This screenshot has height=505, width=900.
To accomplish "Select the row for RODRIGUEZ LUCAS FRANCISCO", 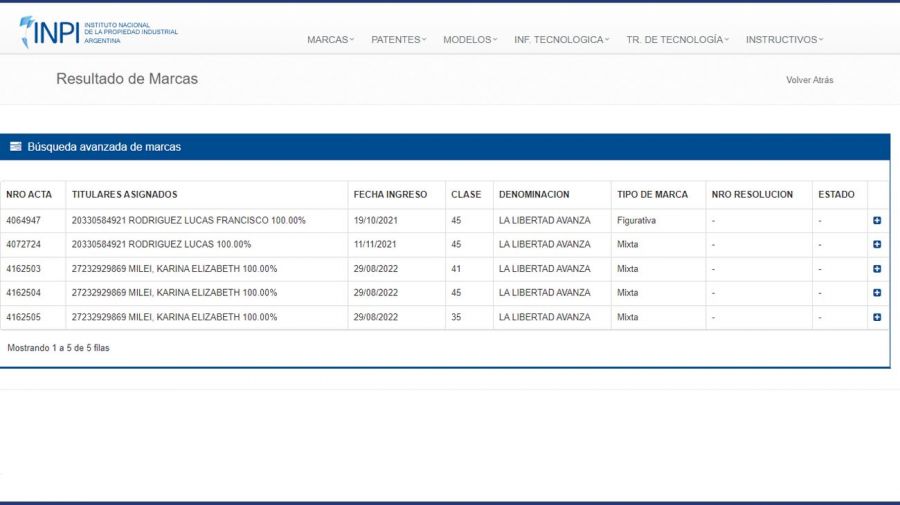I will pyautogui.click(x=188, y=220).
